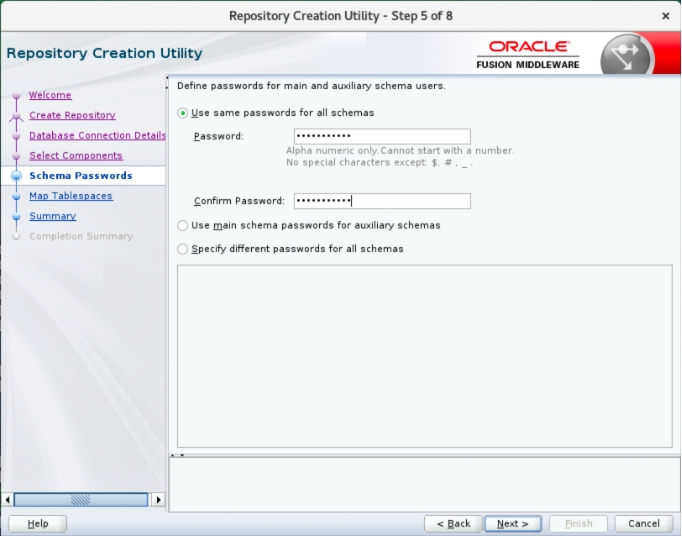This screenshot has height=536, width=682.
Task: Click the Schema Passwords step marker icon
Action: [17, 176]
